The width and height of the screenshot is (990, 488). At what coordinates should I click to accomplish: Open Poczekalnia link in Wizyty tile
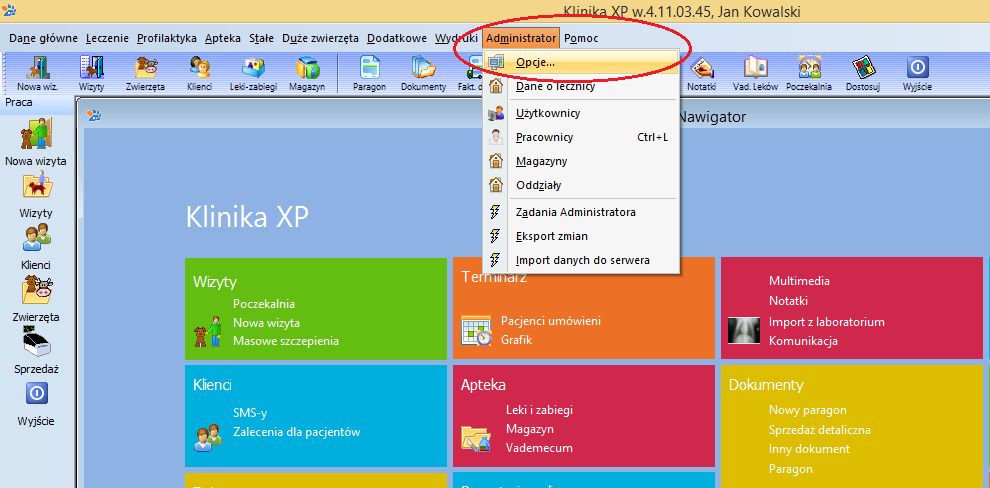264,304
